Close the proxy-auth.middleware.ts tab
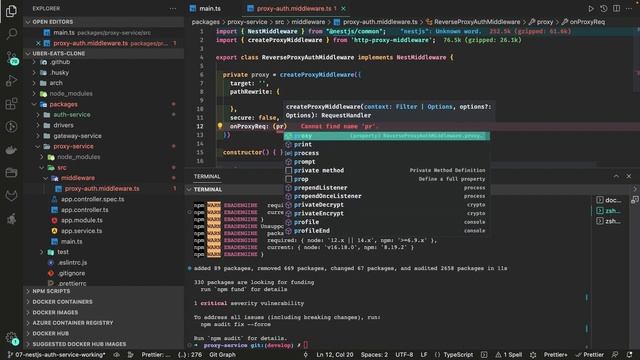This screenshot has width=640, height=360. (343, 9)
